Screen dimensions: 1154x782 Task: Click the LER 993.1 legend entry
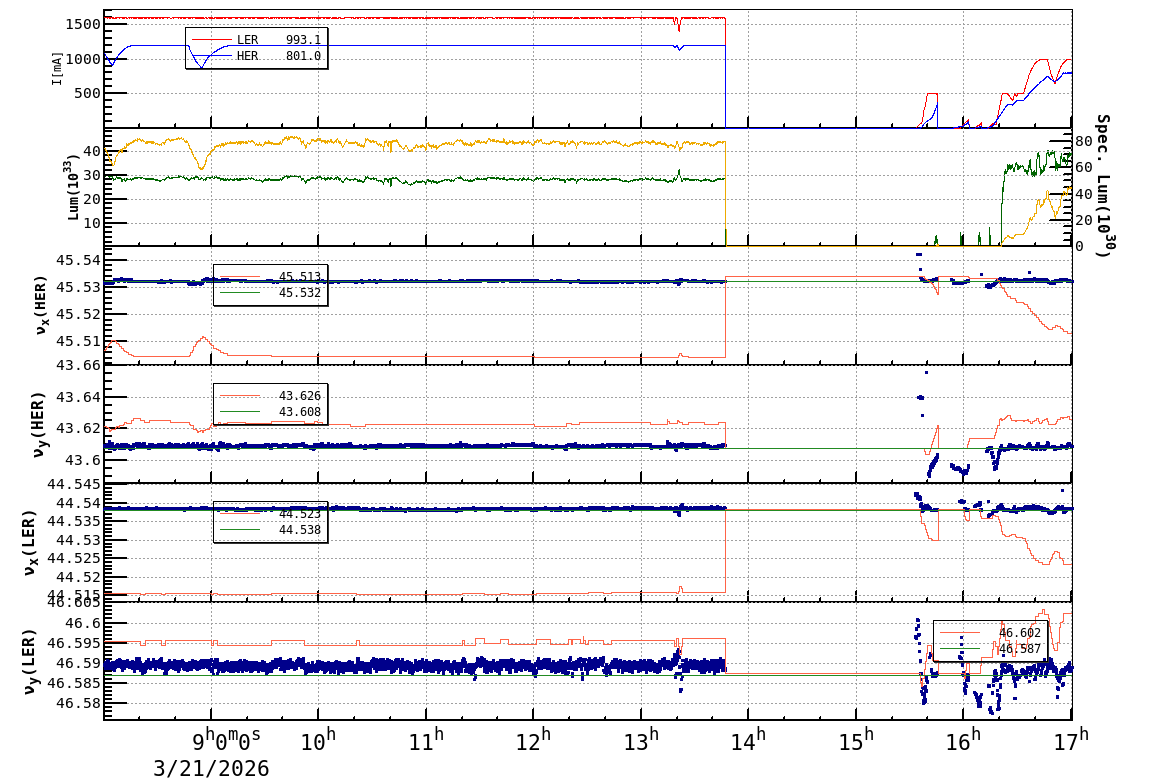256,40
